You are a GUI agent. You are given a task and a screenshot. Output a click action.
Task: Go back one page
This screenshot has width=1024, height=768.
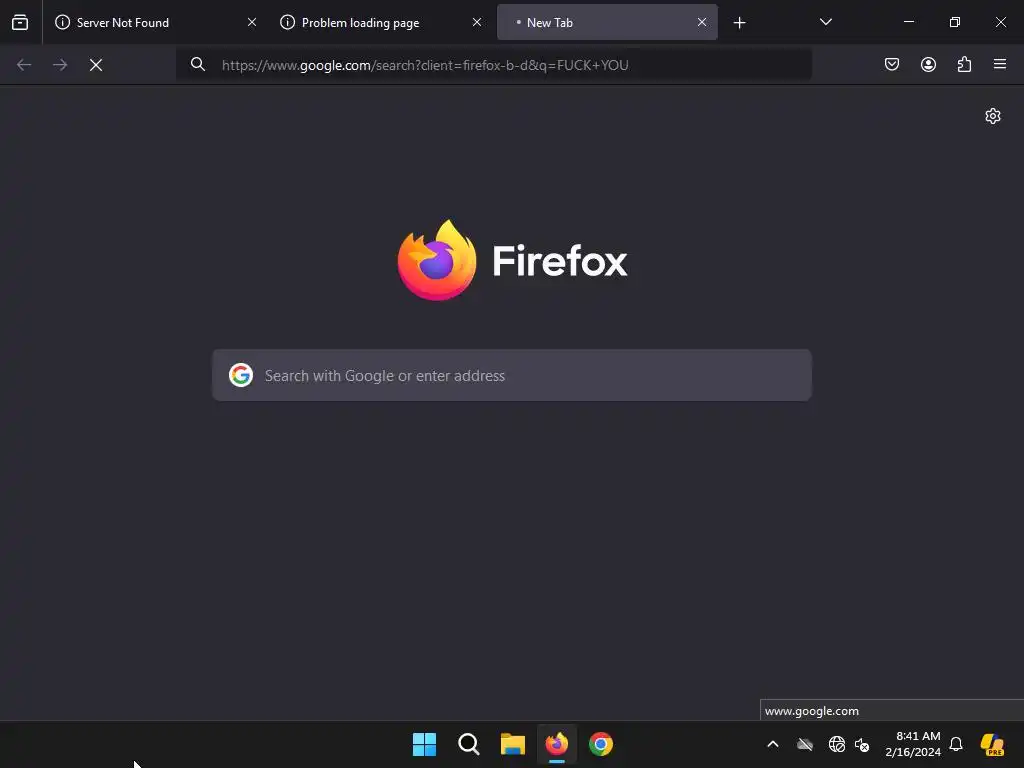pos(24,65)
